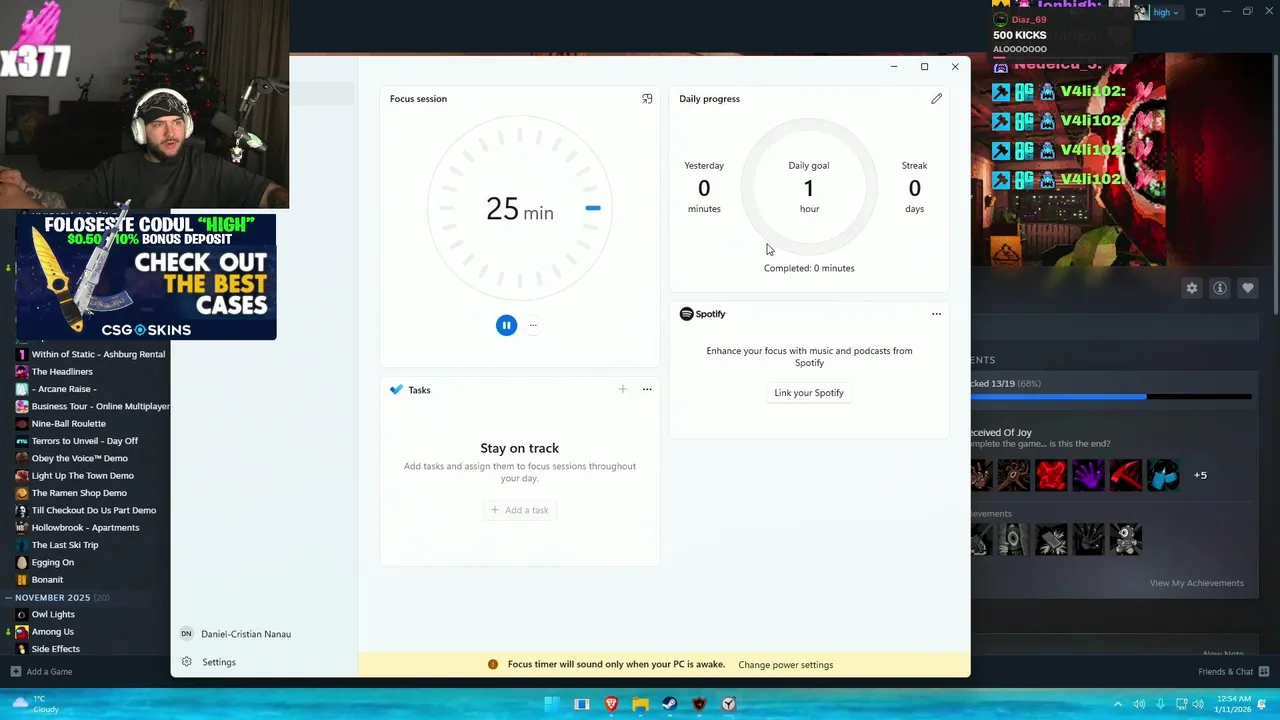Pause the running focus session

point(506,325)
